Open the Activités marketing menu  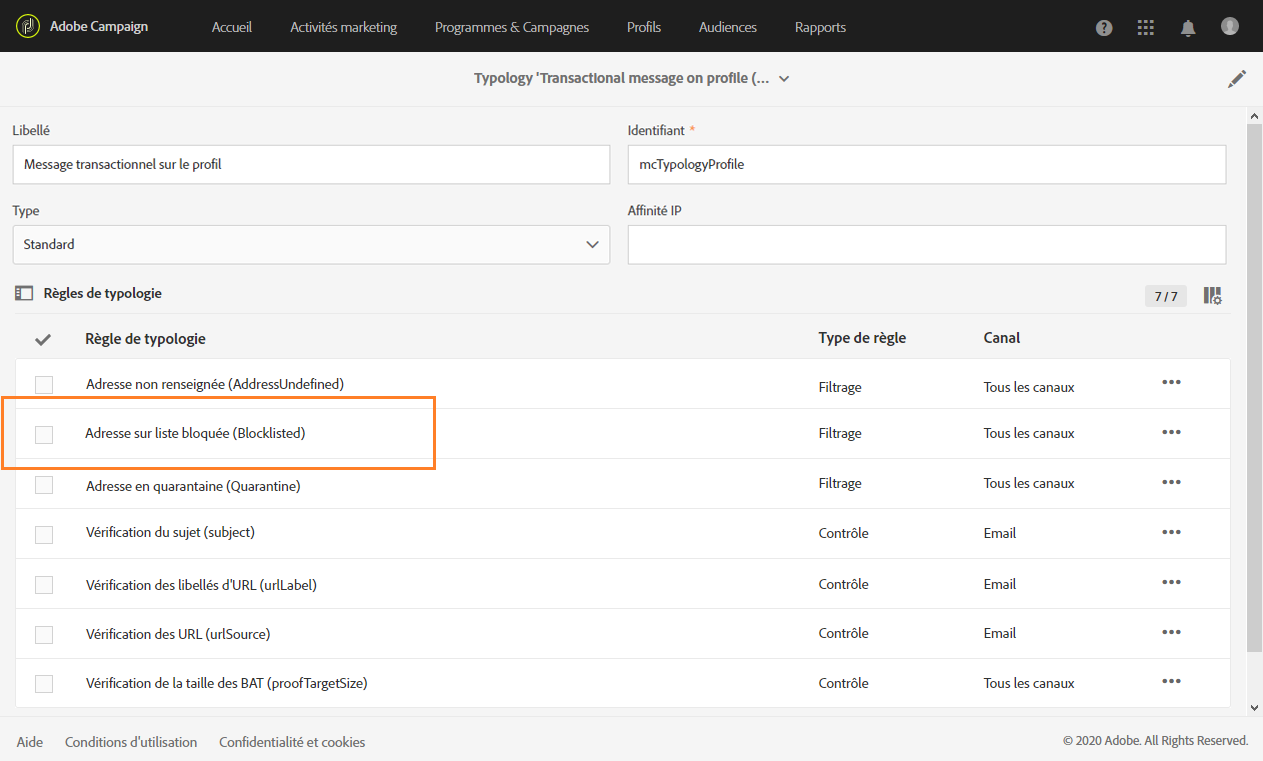pos(343,27)
